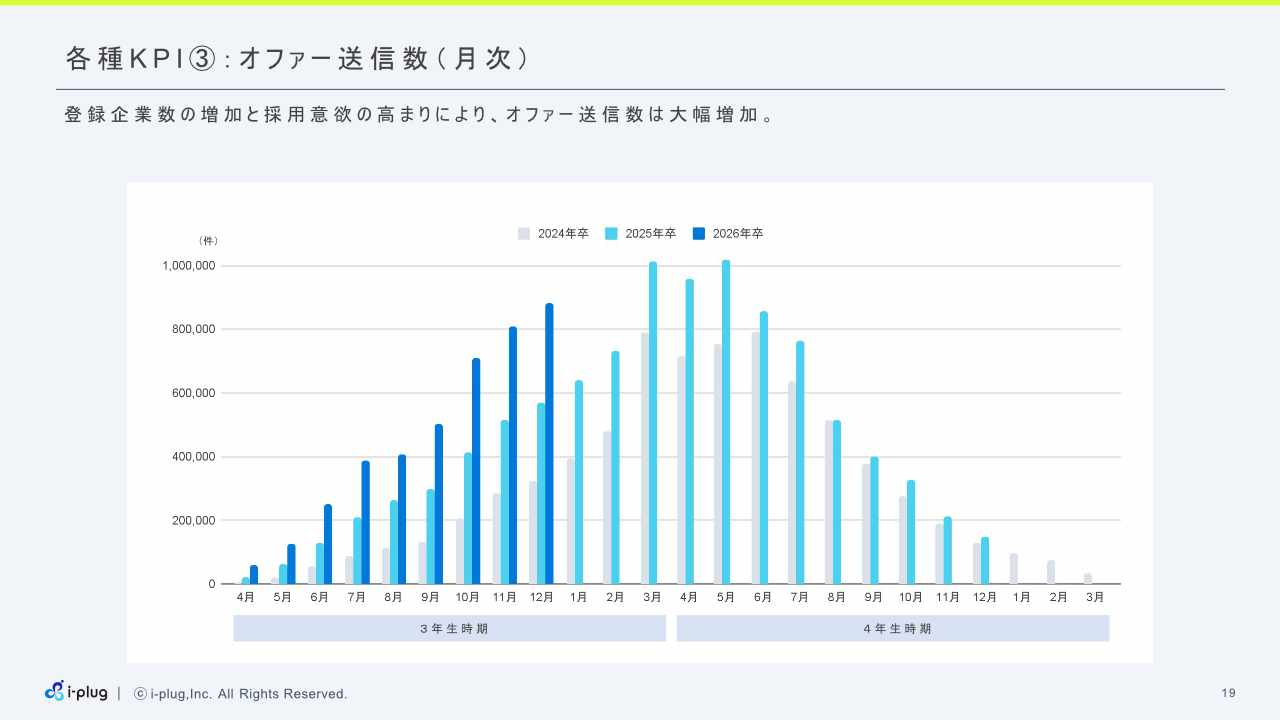Click the 1,000,000 y-axis label

[x=189, y=266]
